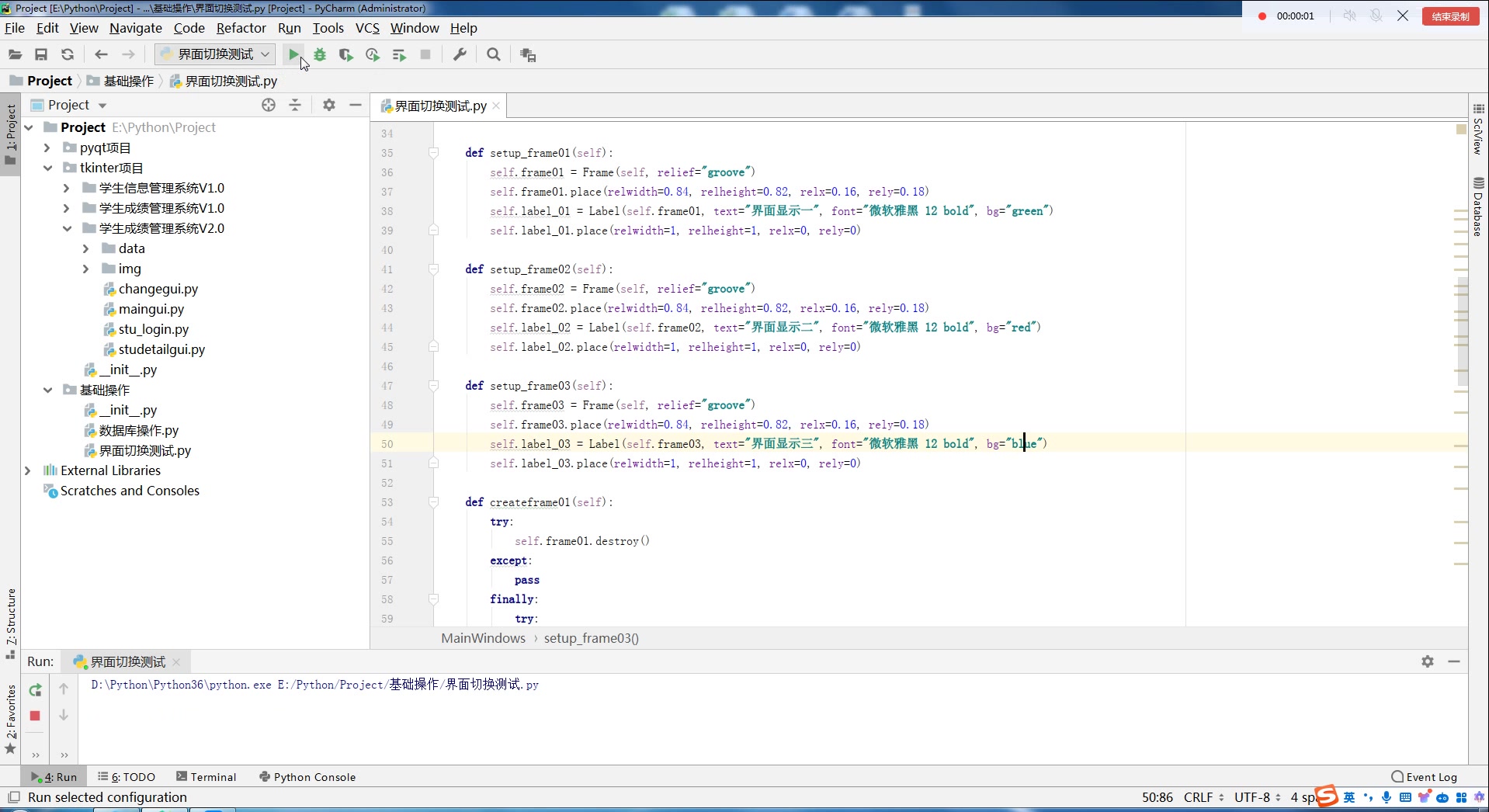
Task: Open settings with the wrench icon
Action: pos(460,54)
